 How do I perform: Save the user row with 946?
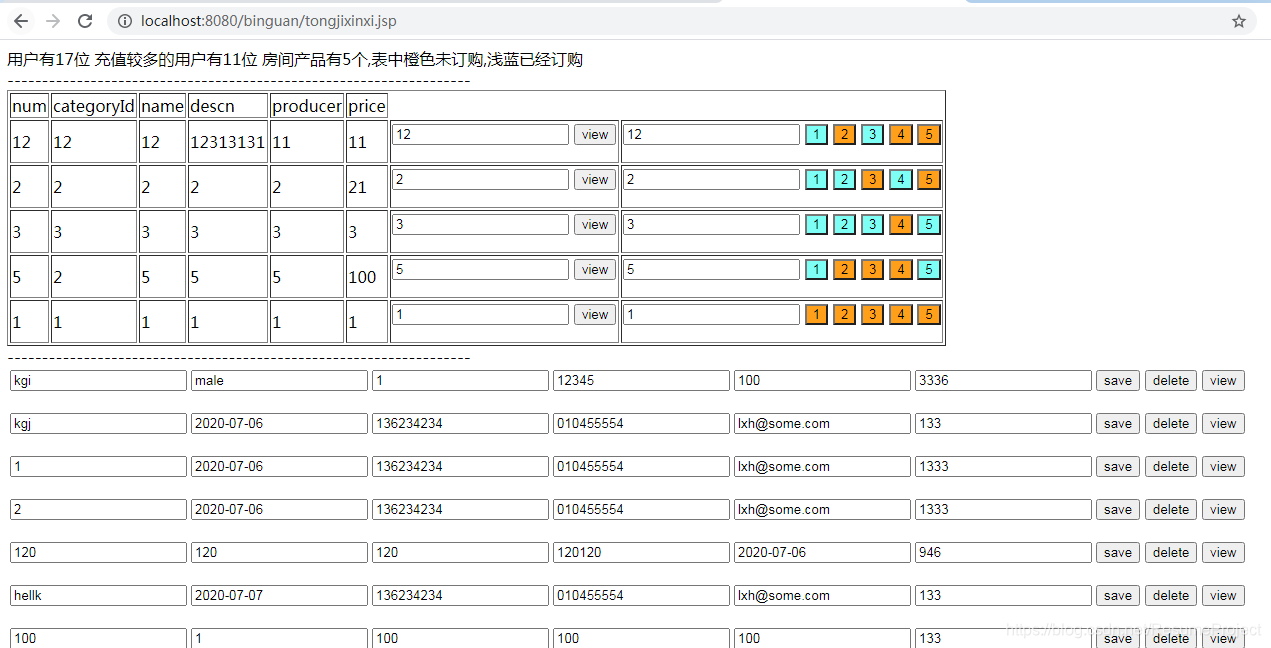point(1118,553)
